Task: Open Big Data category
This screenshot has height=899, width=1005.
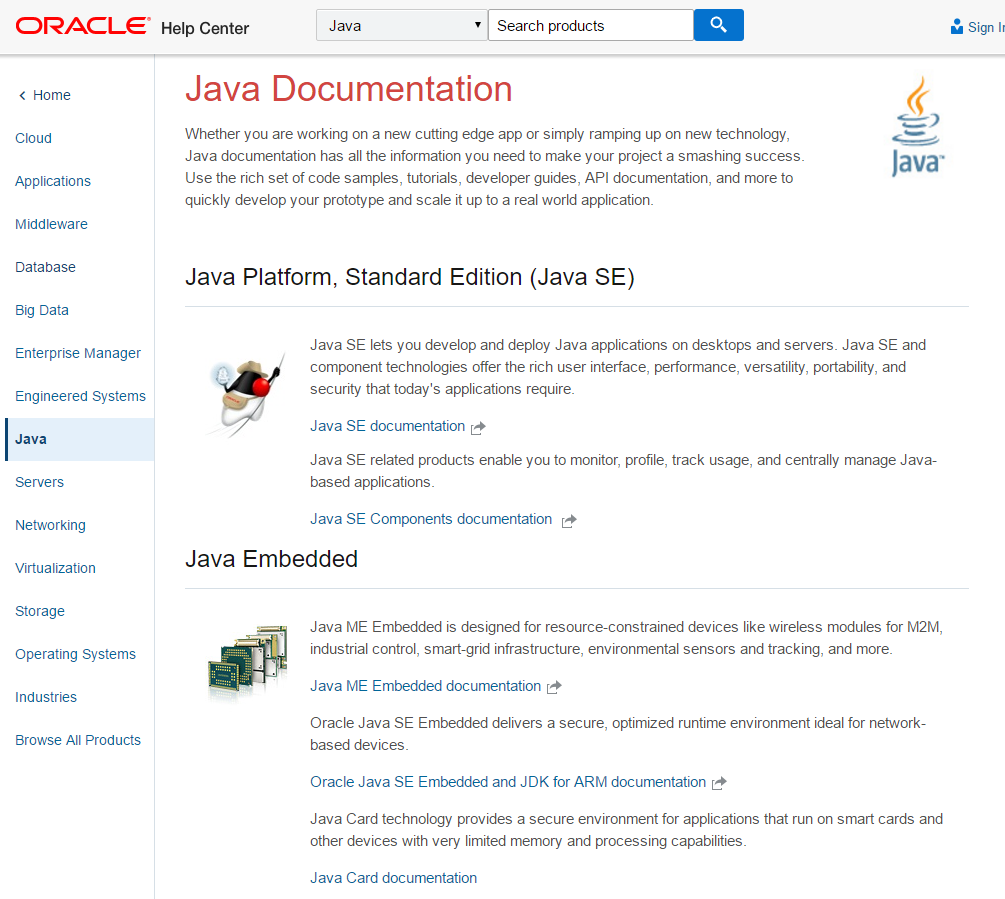Action: 42,310
